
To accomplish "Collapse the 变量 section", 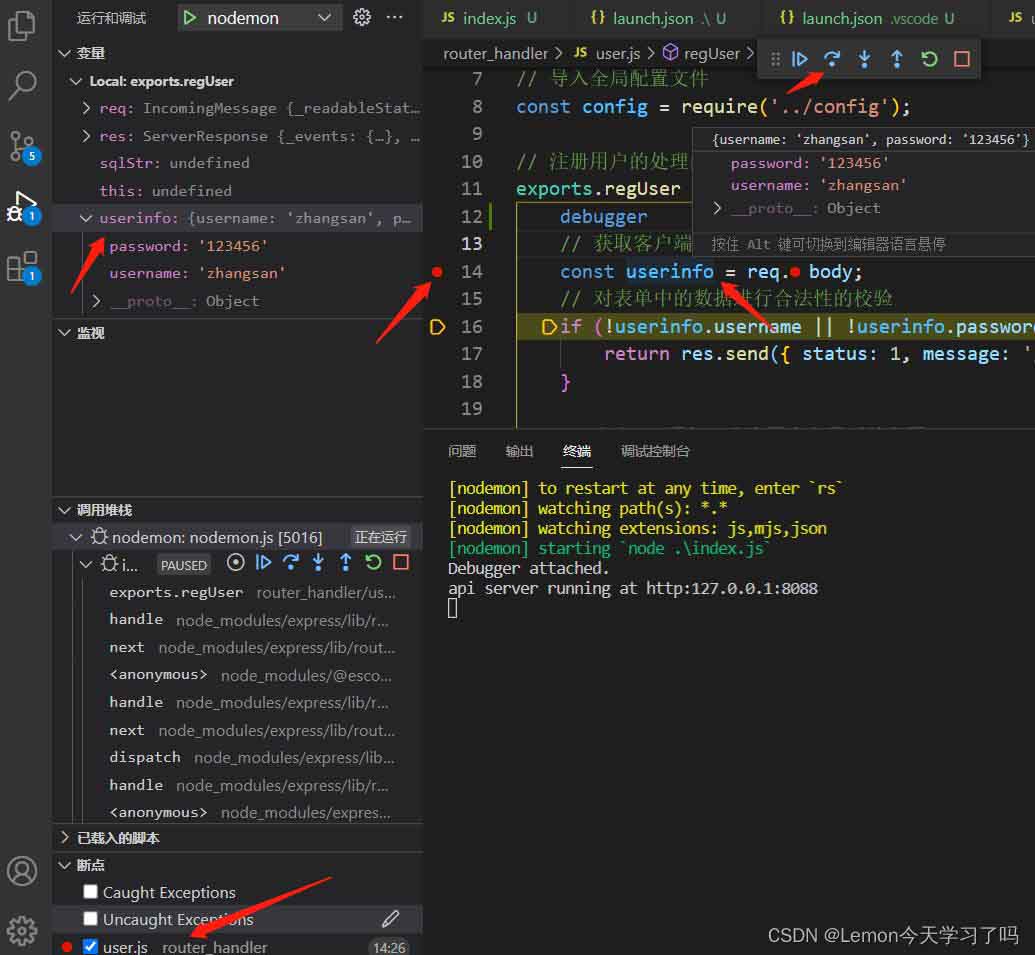I will point(64,53).
